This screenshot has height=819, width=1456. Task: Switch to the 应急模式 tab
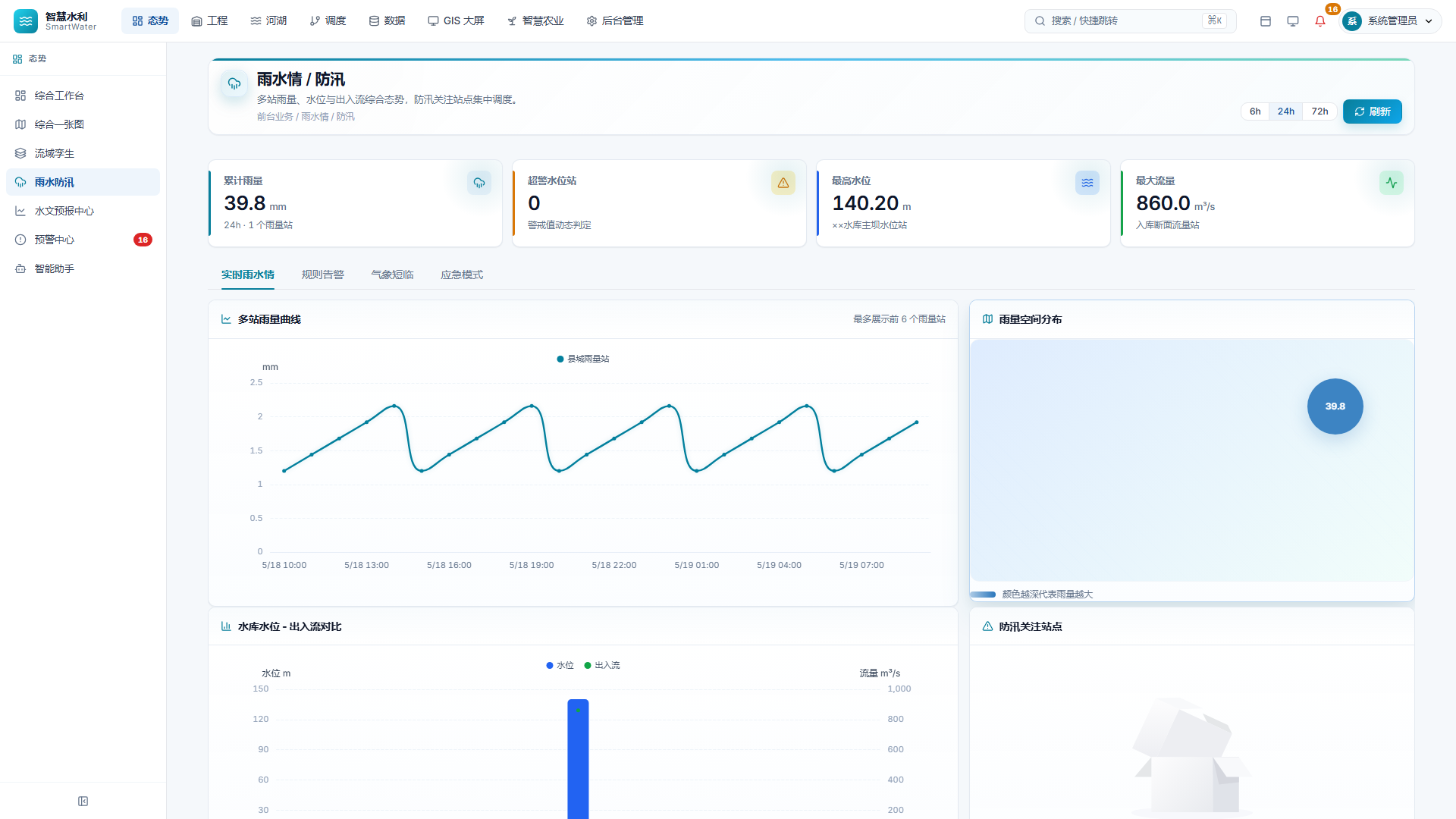pyautogui.click(x=462, y=275)
